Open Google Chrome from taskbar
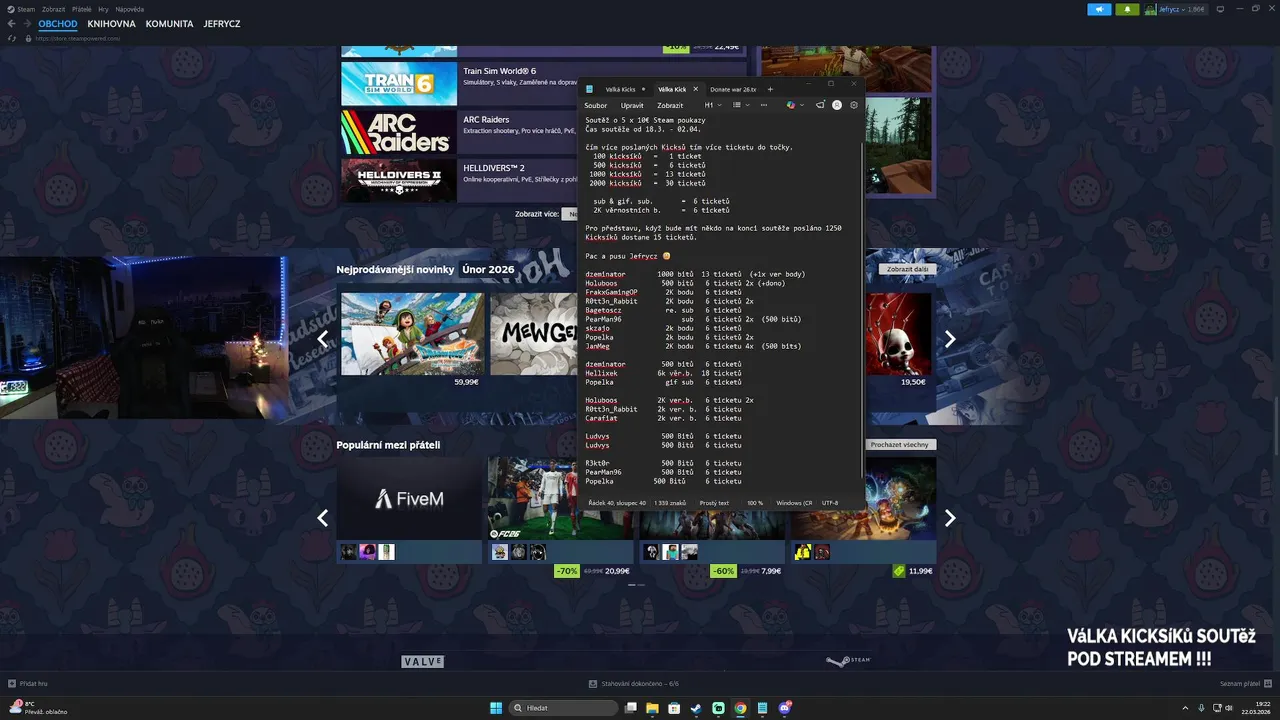1280x720 pixels. pyautogui.click(x=740, y=708)
